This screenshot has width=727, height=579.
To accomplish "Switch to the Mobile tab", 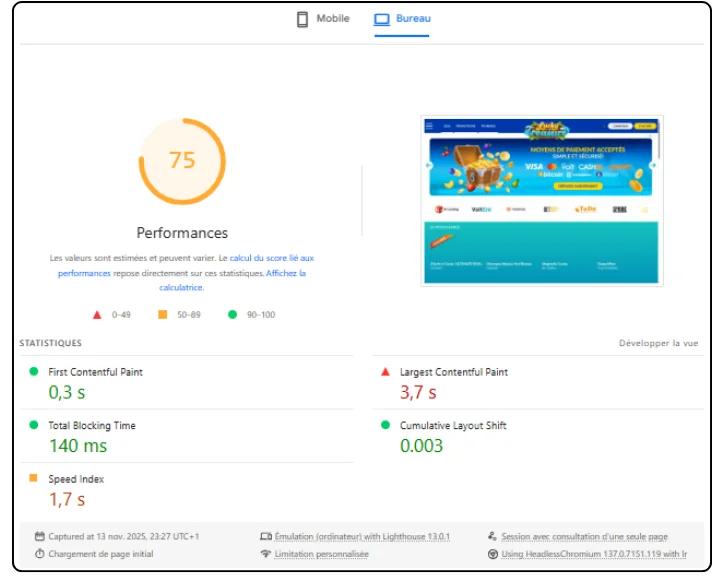I will pyautogui.click(x=323, y=19).
